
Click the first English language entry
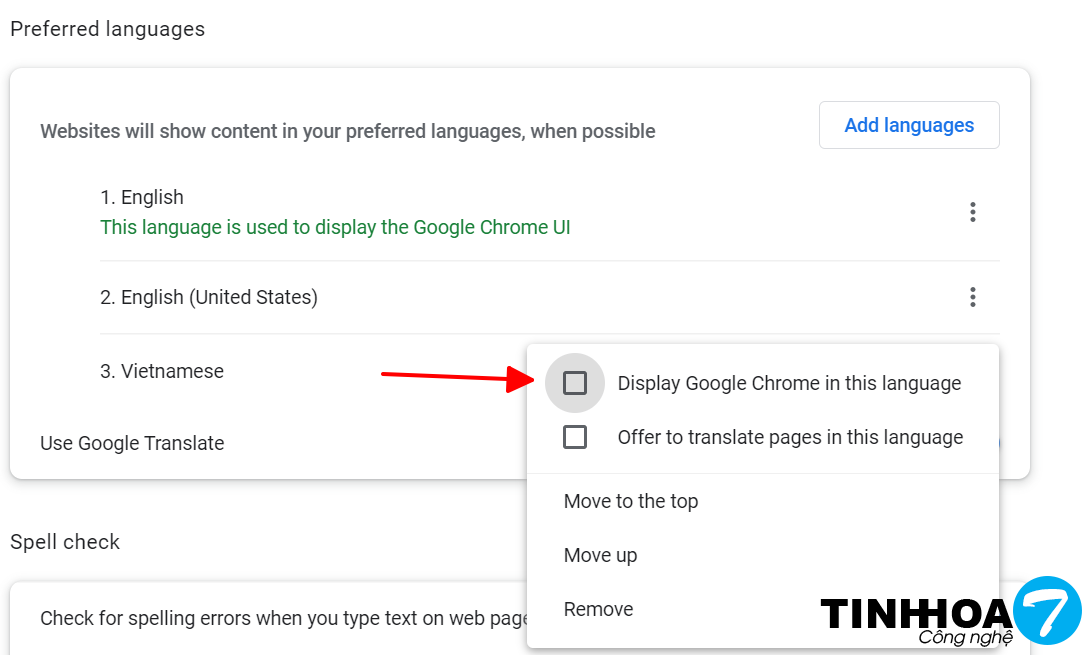(142, 197)
